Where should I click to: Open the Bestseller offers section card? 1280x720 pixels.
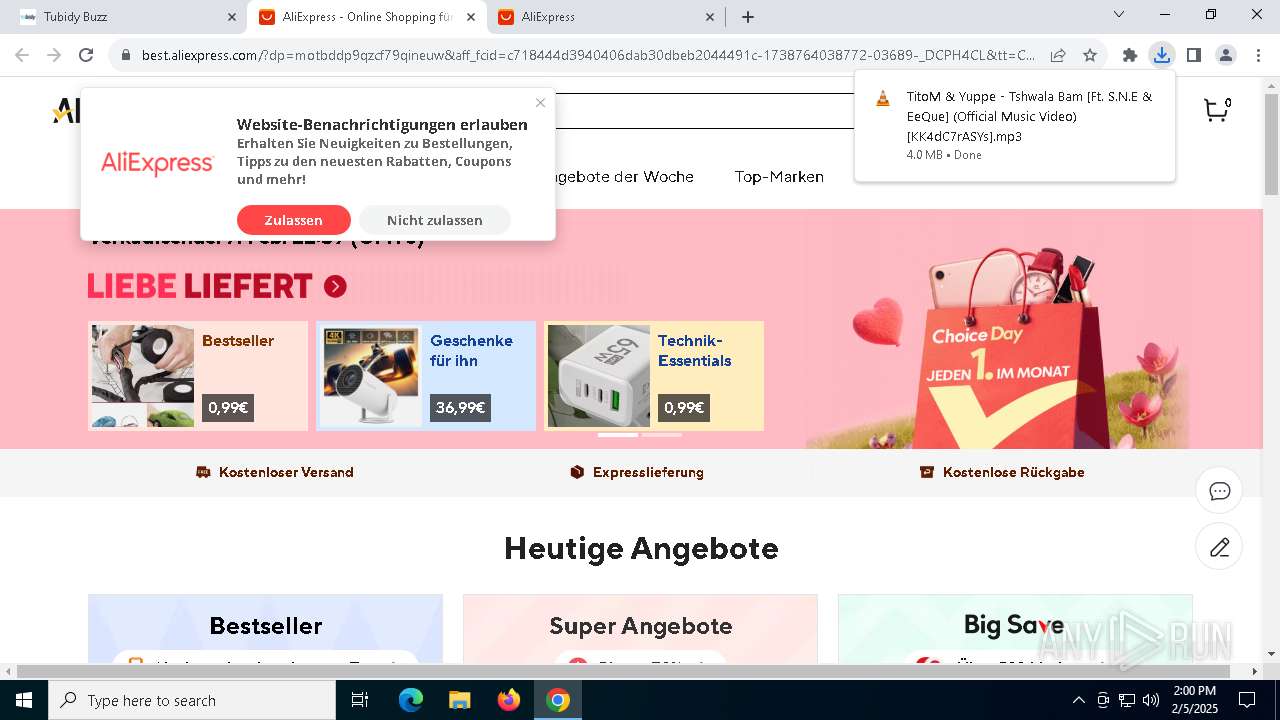point(265,629)
